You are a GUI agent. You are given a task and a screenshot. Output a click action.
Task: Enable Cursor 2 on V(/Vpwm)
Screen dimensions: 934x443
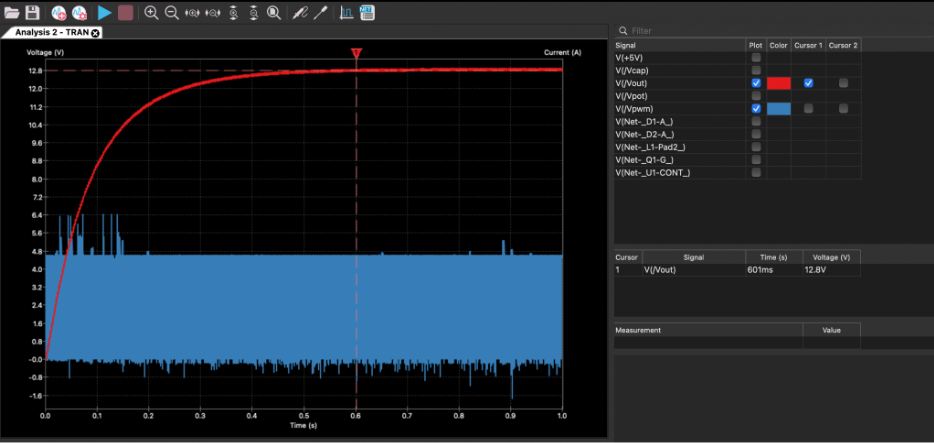click(843, 108)
